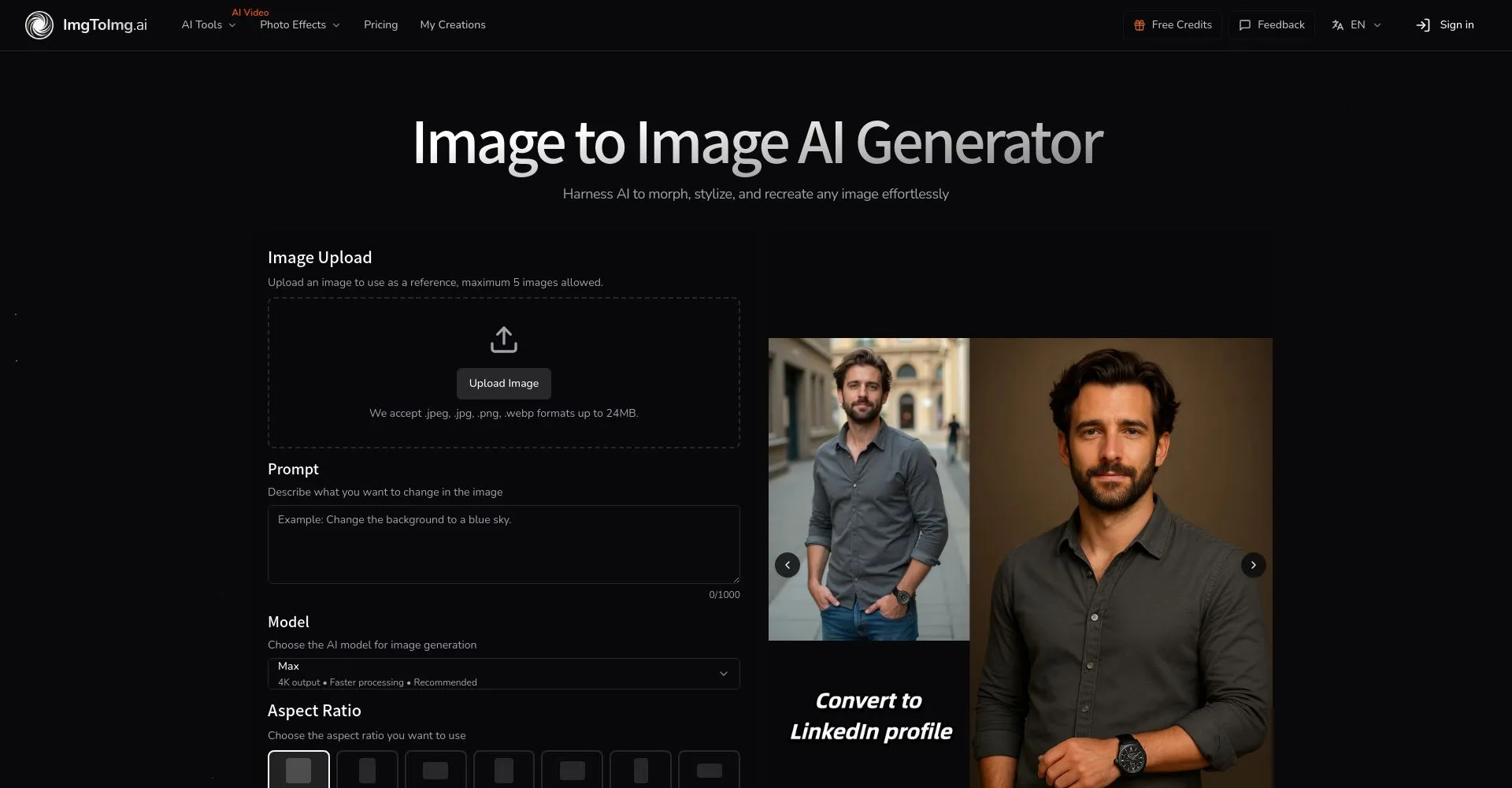Click the upload arrow icon above Upload Image

pos(503,339)
